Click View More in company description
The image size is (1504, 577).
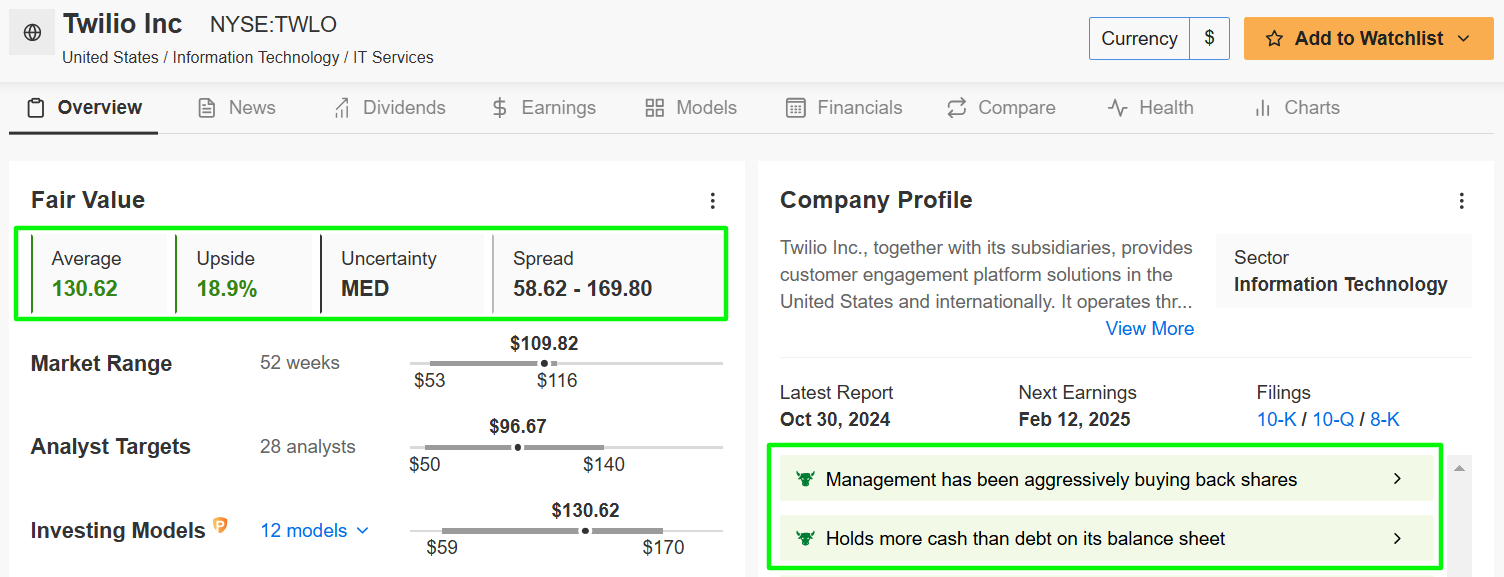pyautogui.click(x=1150, y=329)
